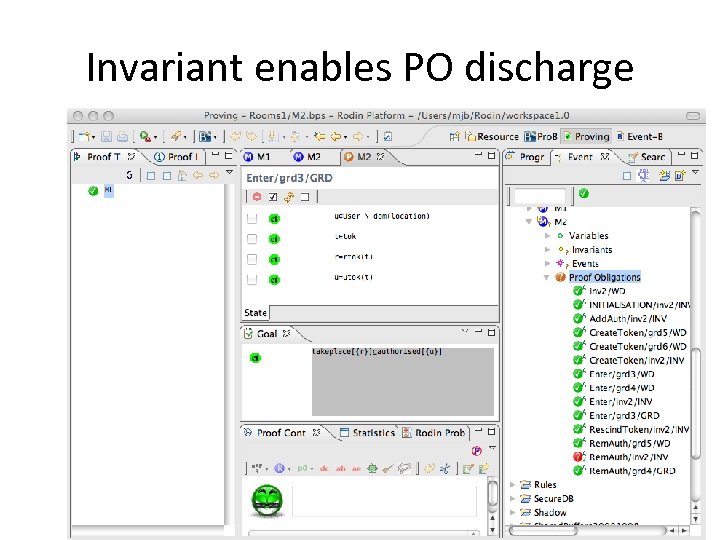Open the Progress tab
This screenshot has height=540, width=720.
click(x=526, y=157)
